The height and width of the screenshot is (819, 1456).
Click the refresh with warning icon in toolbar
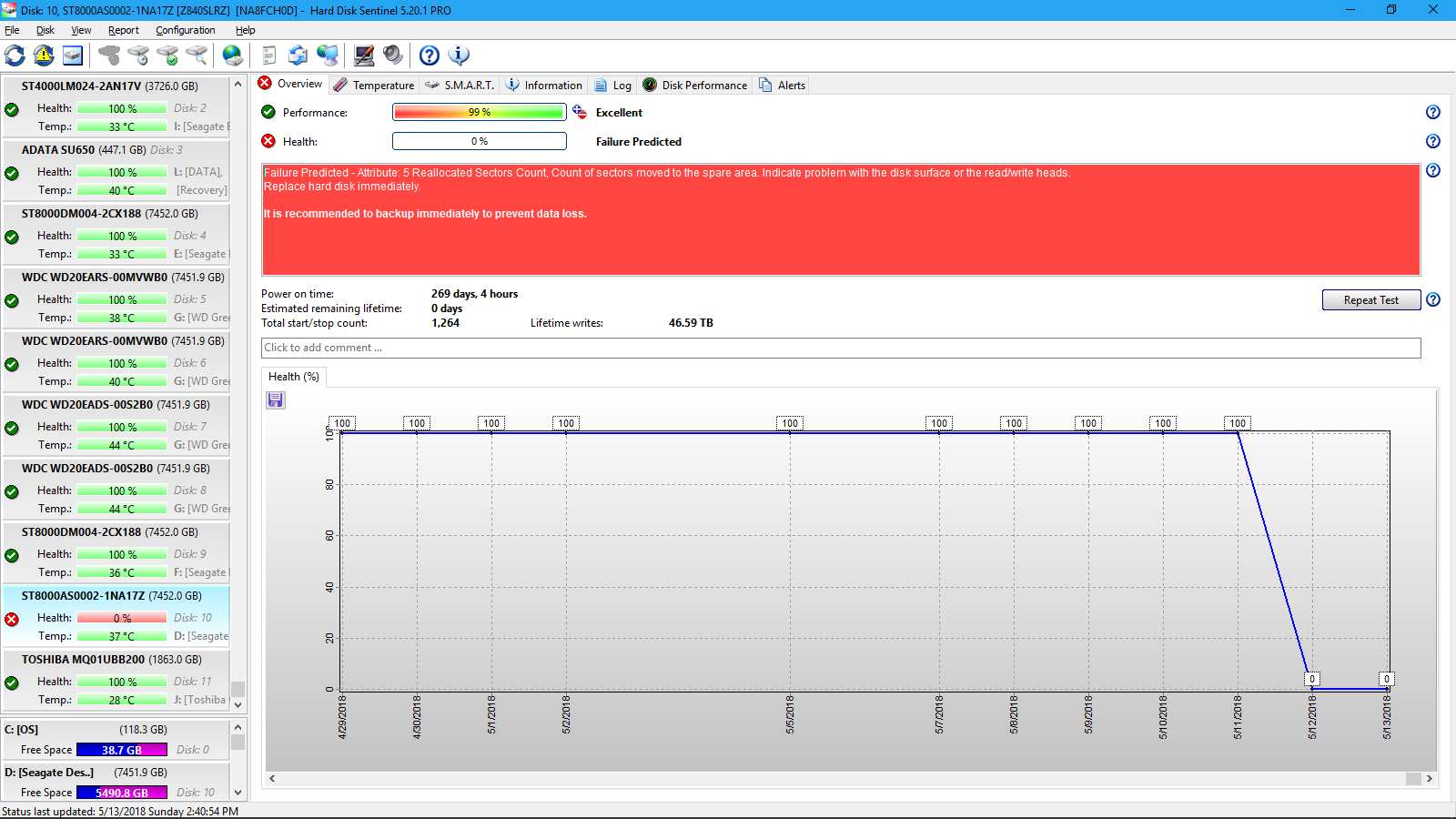point(44,56)
